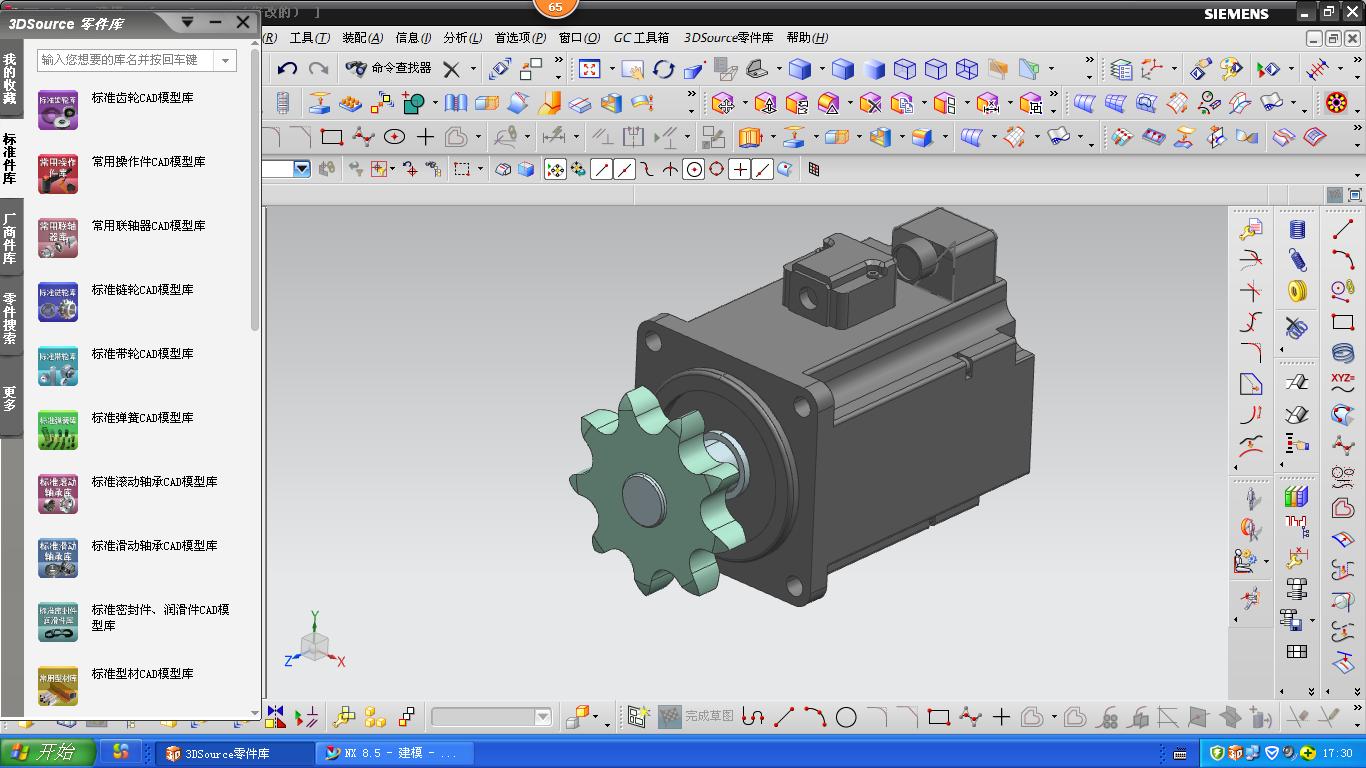Toggle the Midpoint snap option

pyautogui.click(x=625, y=170)
